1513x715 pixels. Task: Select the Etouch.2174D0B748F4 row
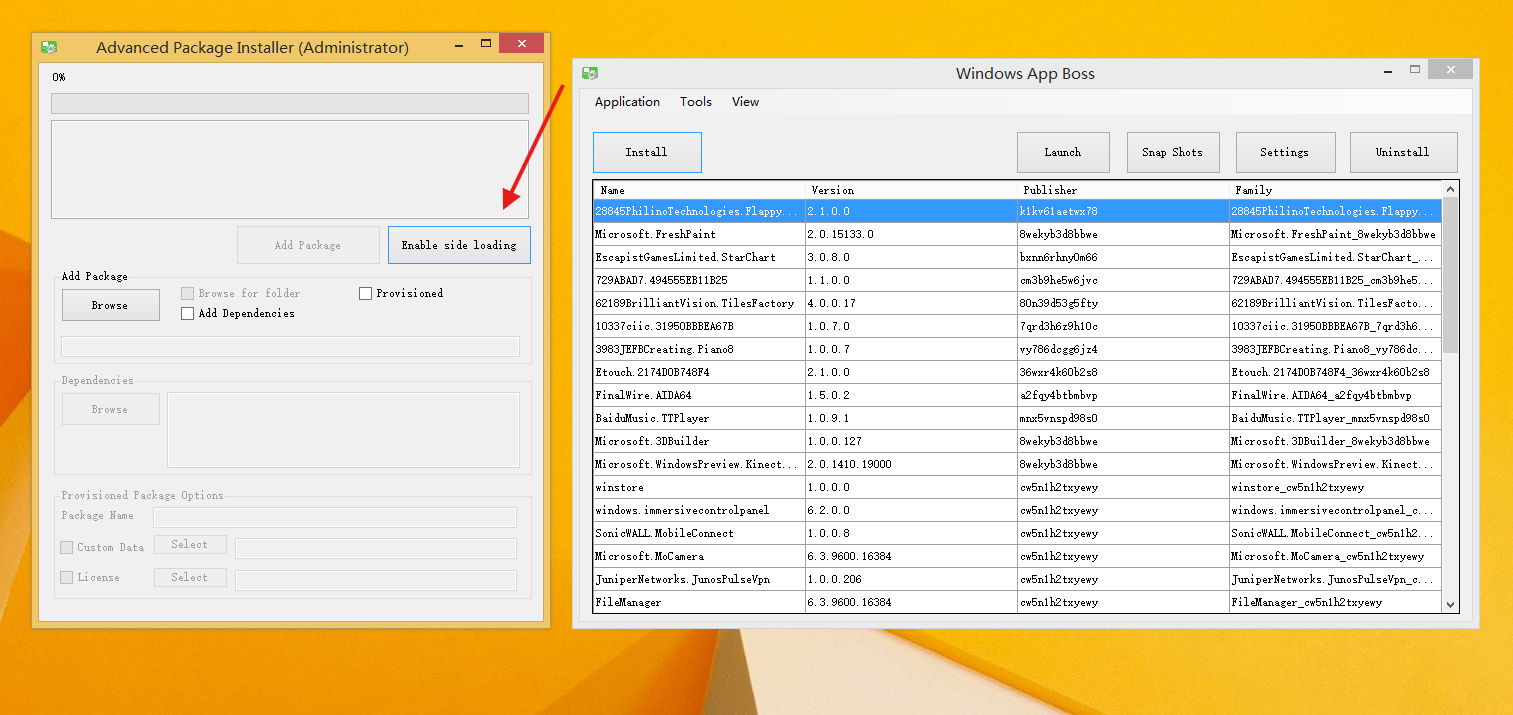[x=1018, y=372]
